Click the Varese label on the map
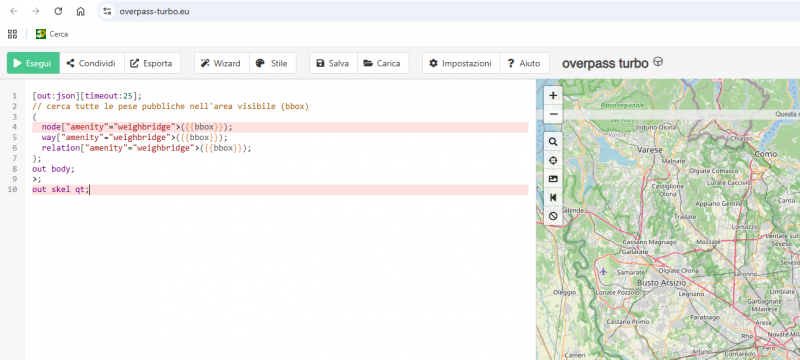This screenshot has height=360, width=800. click(x=650, y=150)
